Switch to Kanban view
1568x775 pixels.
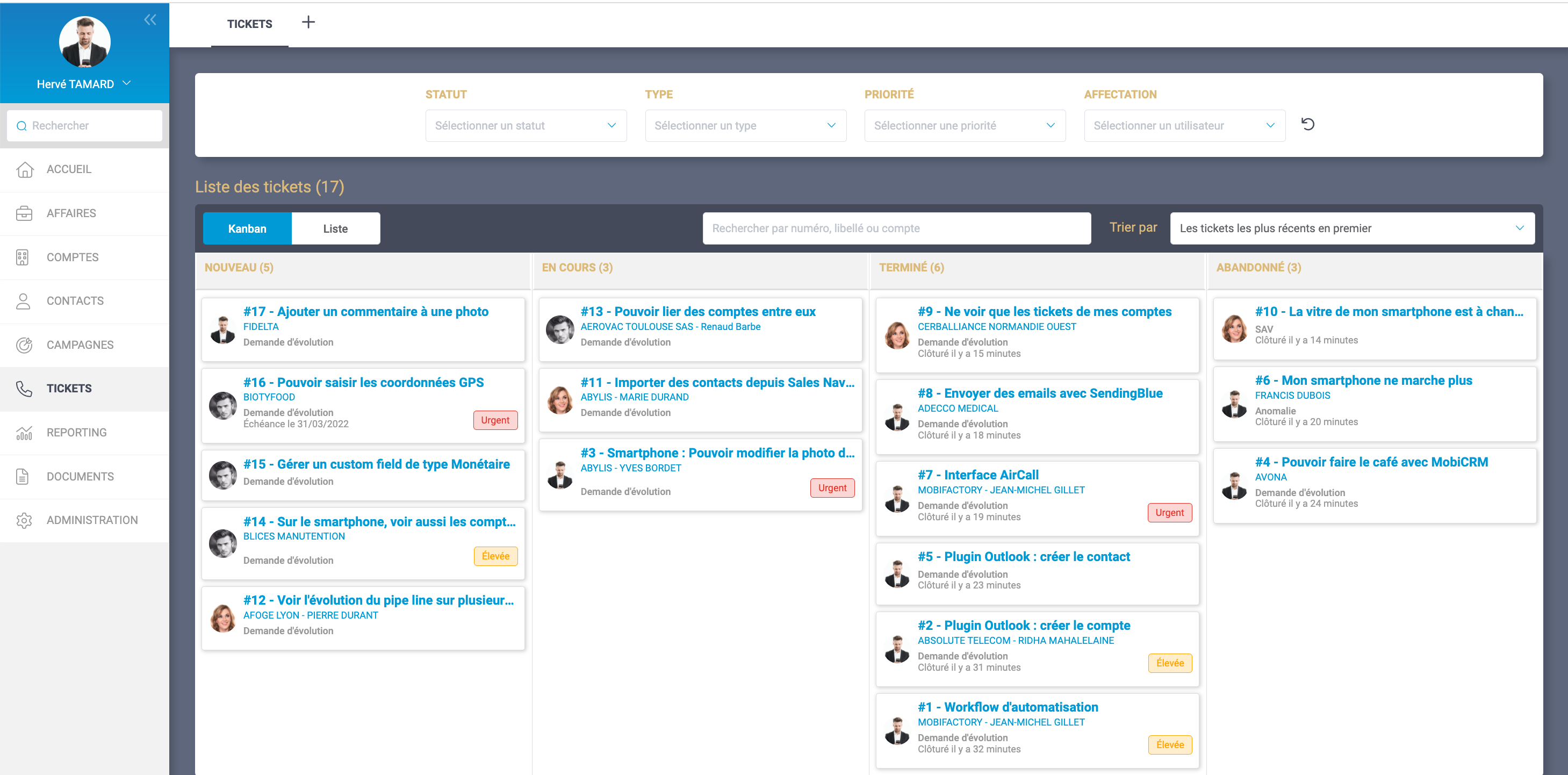pyautogui.click(x=247, y=228)
